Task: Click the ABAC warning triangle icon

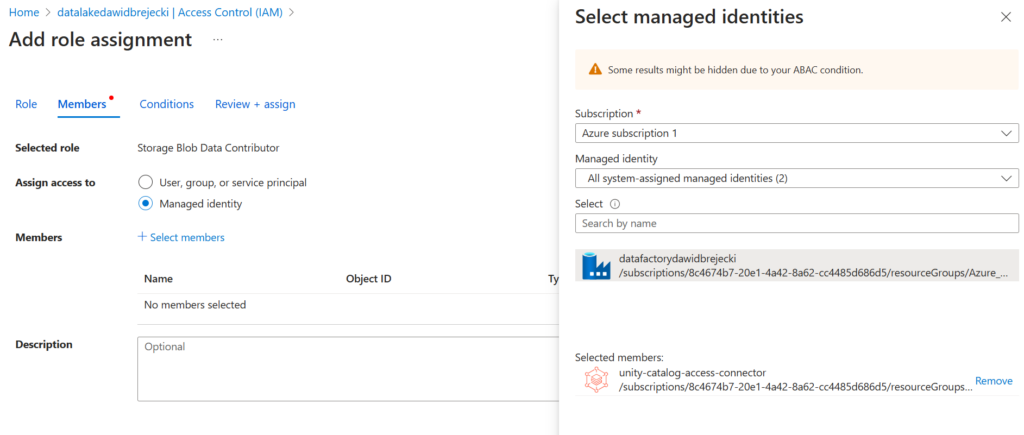Action: pos(595,70)
